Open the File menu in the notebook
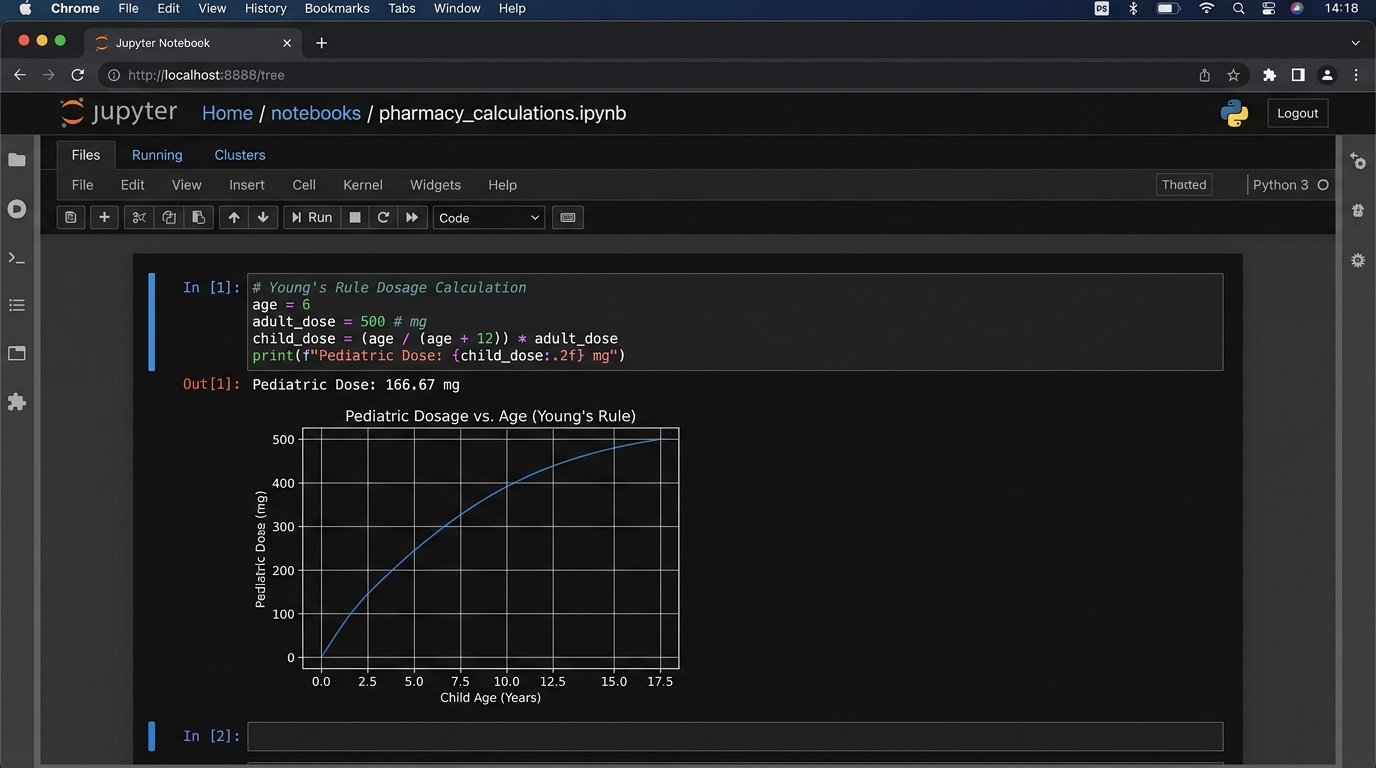 83,185
